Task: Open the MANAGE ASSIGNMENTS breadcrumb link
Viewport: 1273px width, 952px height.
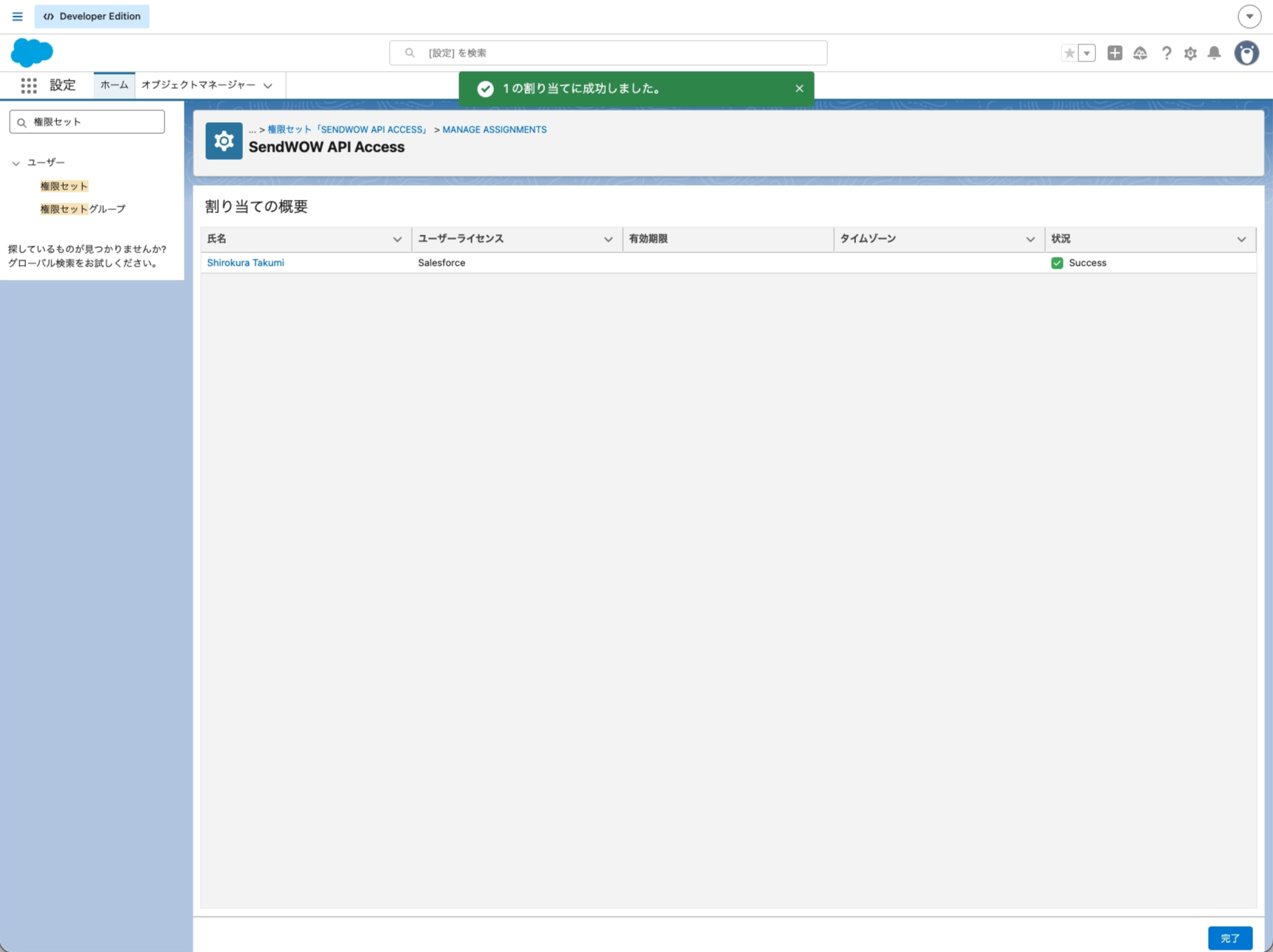Action: click(494, 130)
